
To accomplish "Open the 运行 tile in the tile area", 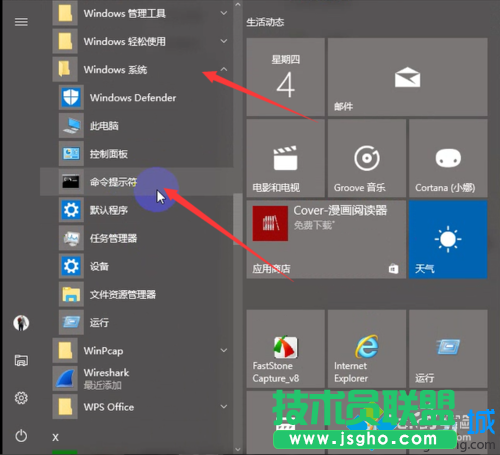I will (448, 349).
